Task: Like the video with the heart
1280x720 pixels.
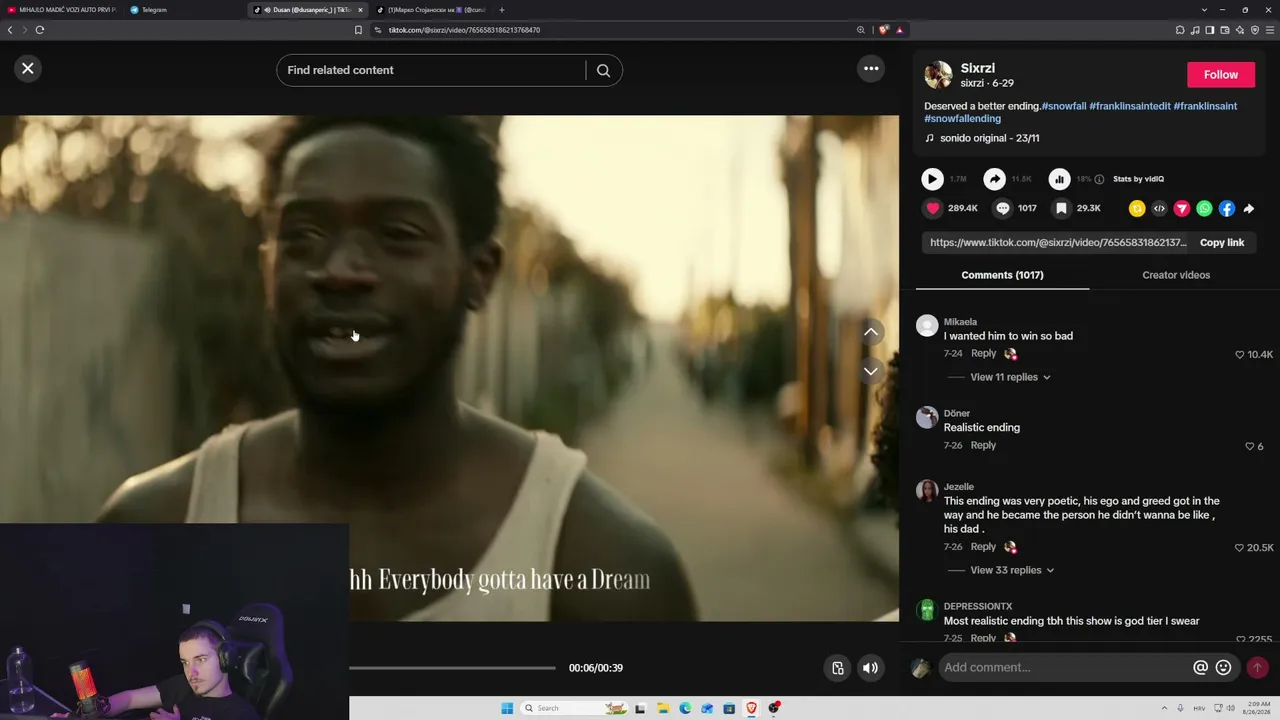Action: 933,208
